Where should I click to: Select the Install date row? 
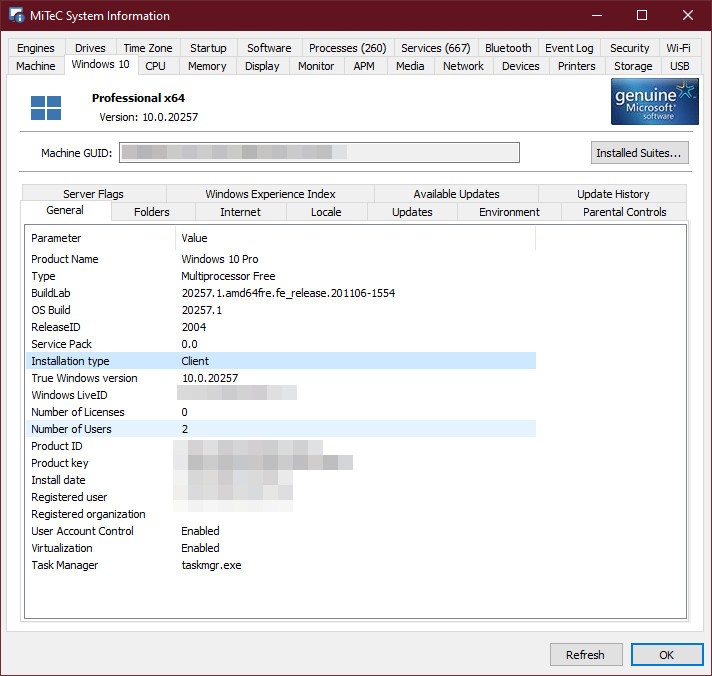tap(281, 480)
